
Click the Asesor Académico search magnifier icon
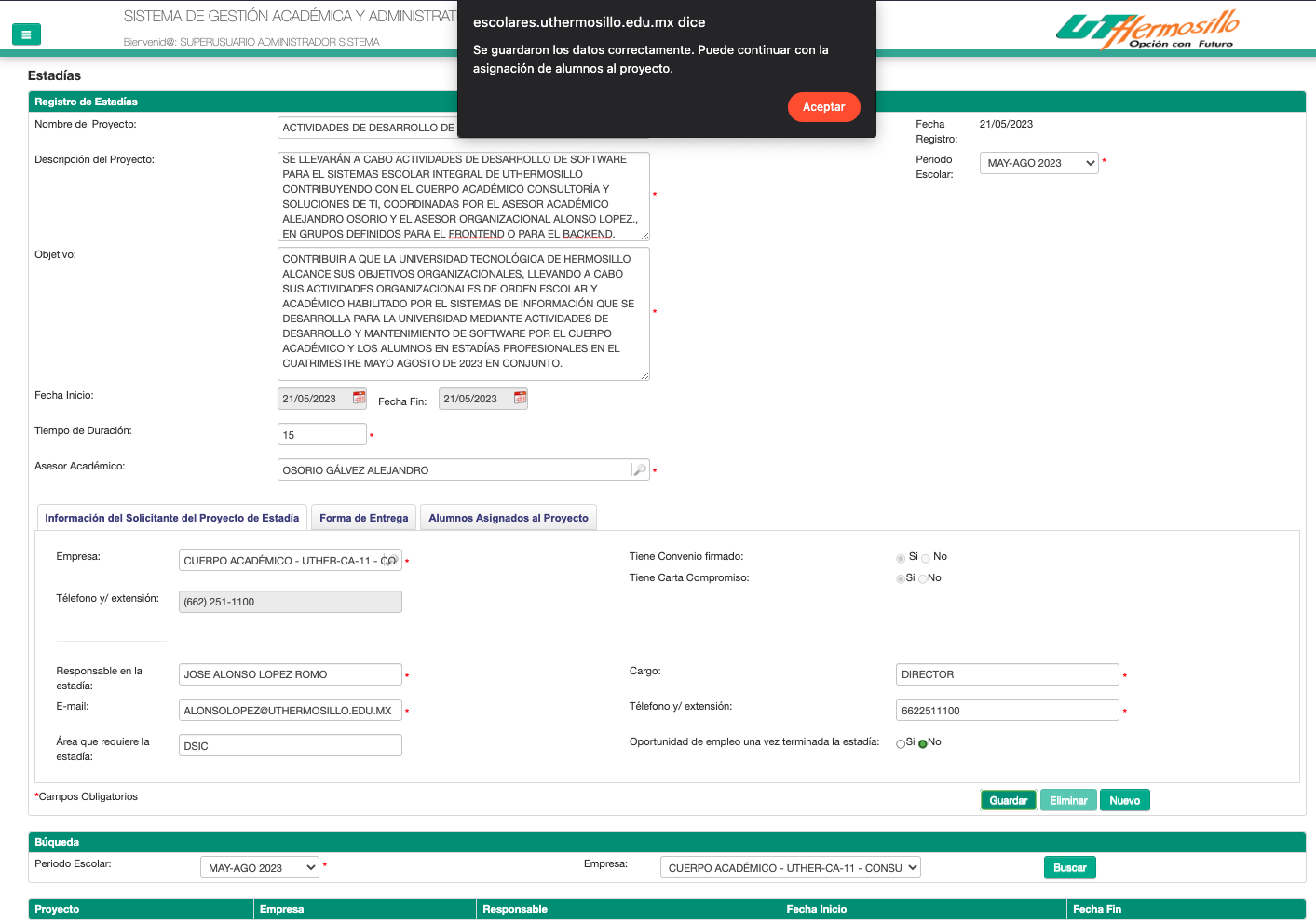pos(639,470)
